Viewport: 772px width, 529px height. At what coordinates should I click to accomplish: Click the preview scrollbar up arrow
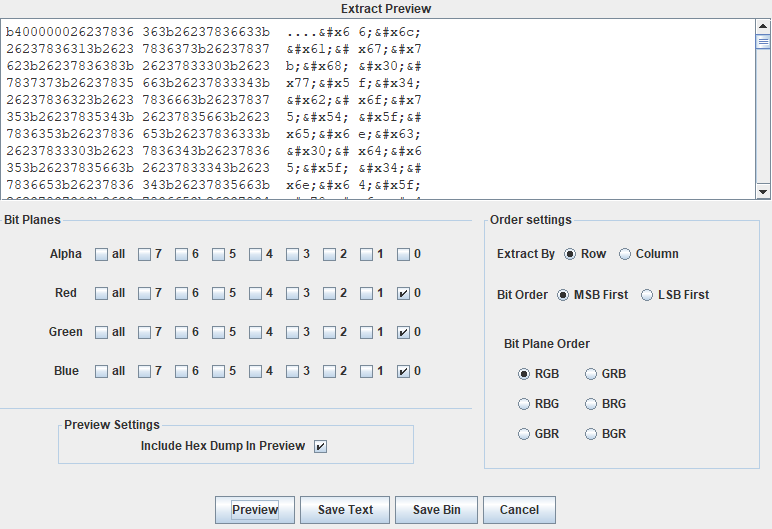coord(763,26)
